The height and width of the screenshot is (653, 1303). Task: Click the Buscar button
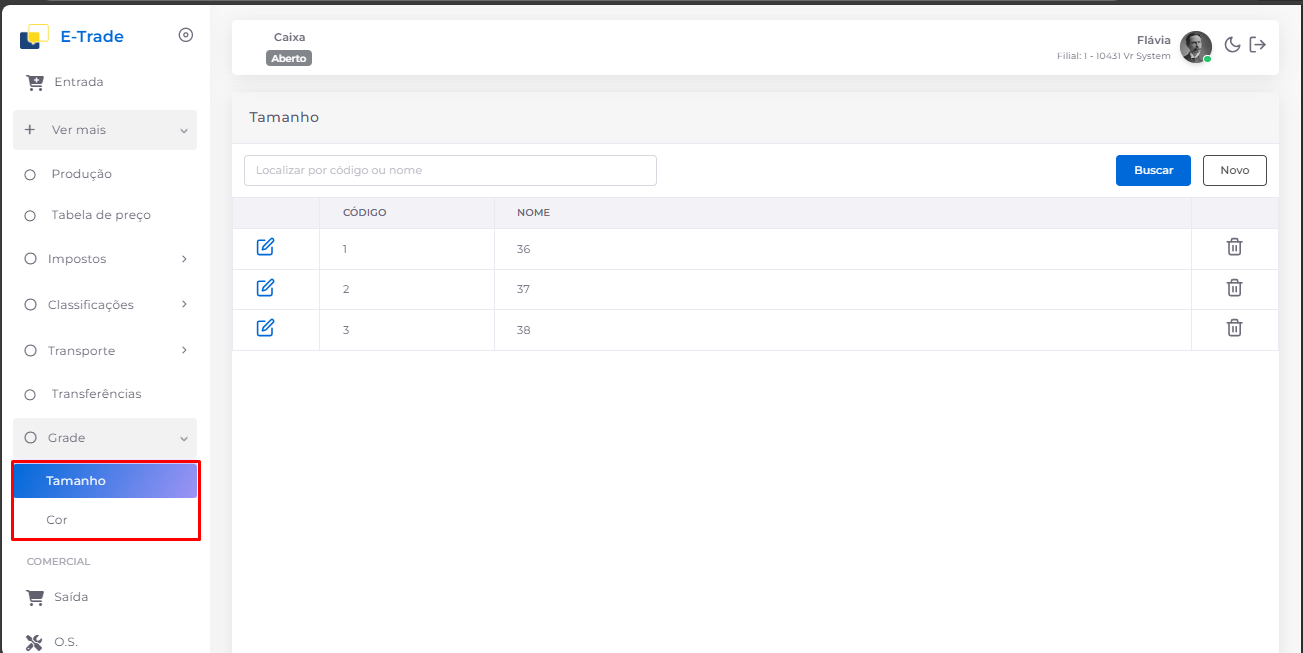pyautogui.click(x=1152, y=170)
